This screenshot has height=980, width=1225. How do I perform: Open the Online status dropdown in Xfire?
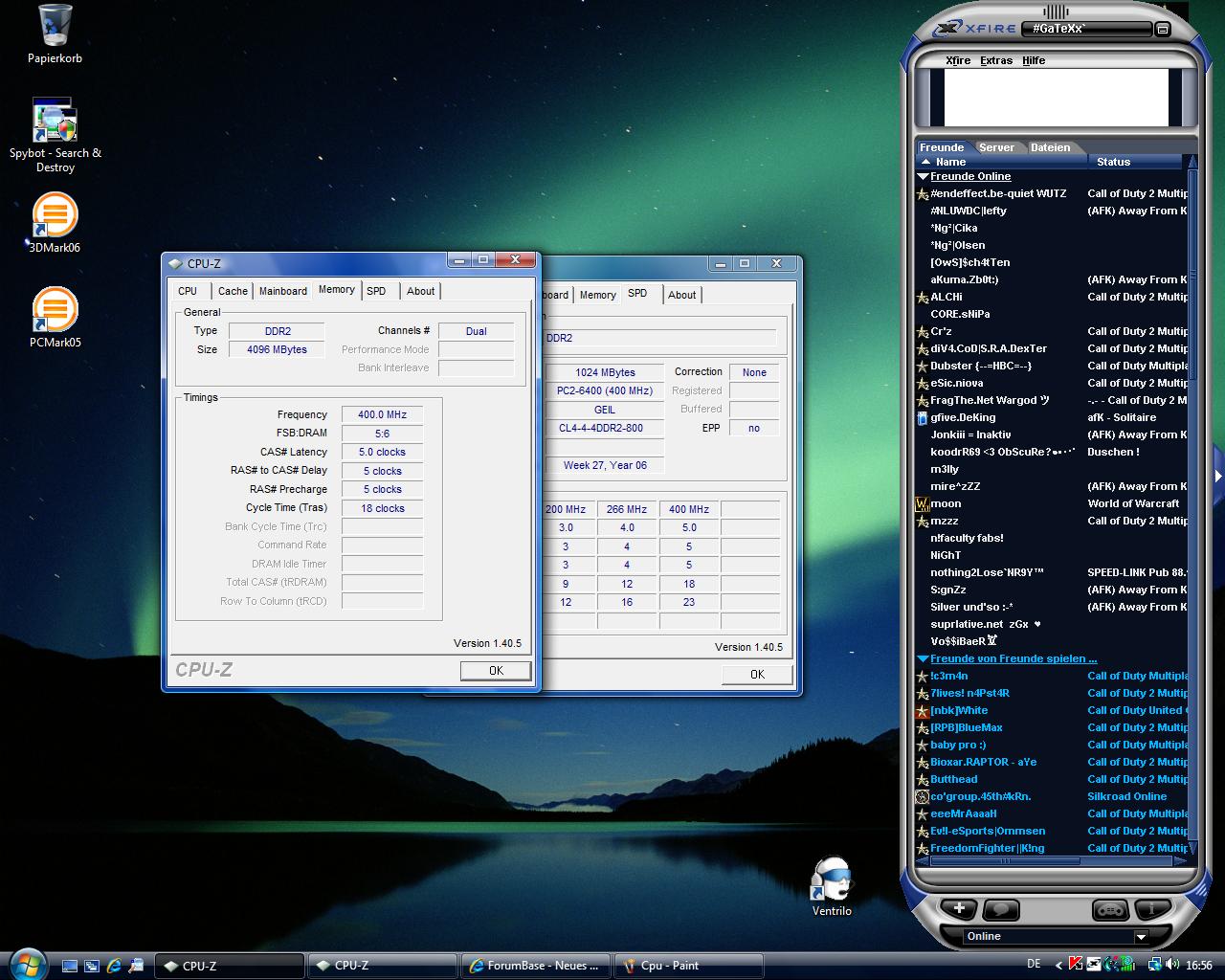pyautogui.click(x=1140, y=937)
